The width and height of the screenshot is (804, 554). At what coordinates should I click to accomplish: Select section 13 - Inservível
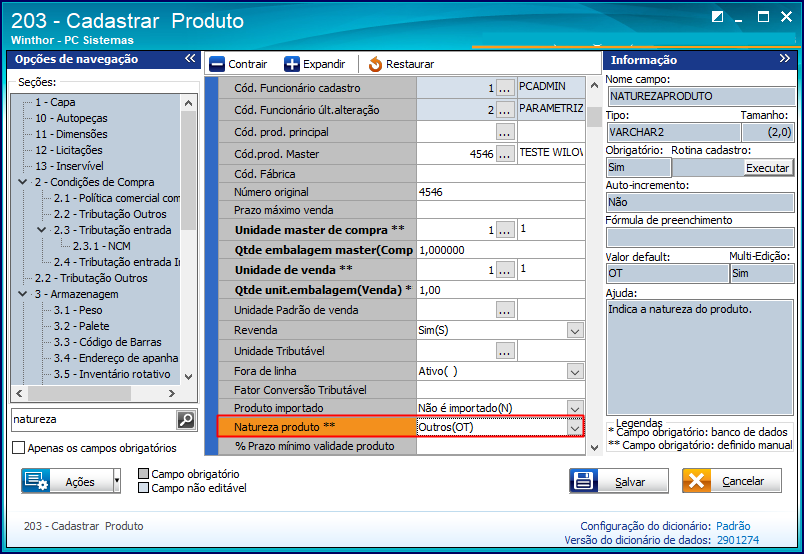tap(69, 166)
